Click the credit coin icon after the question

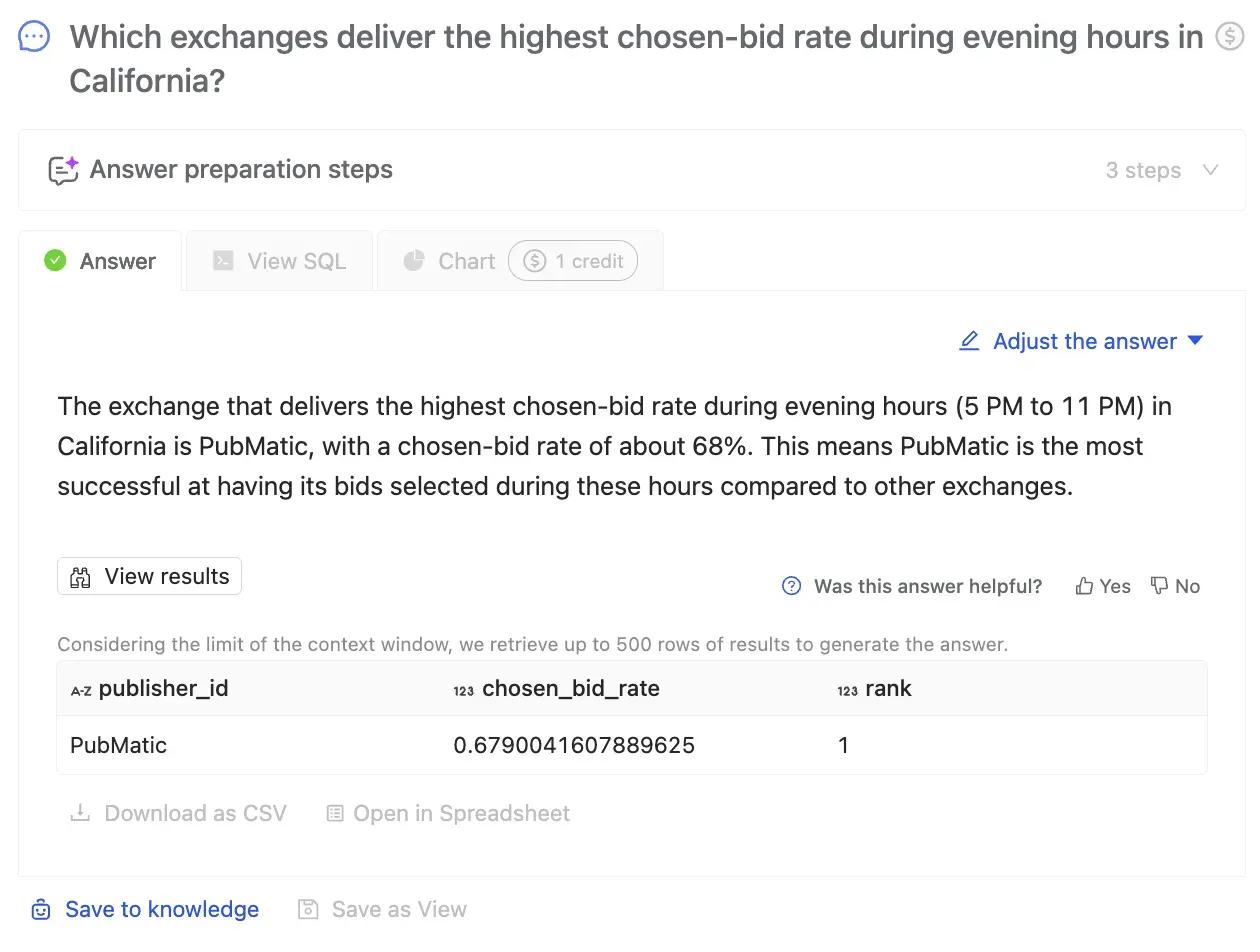[x=1229, y=37]
